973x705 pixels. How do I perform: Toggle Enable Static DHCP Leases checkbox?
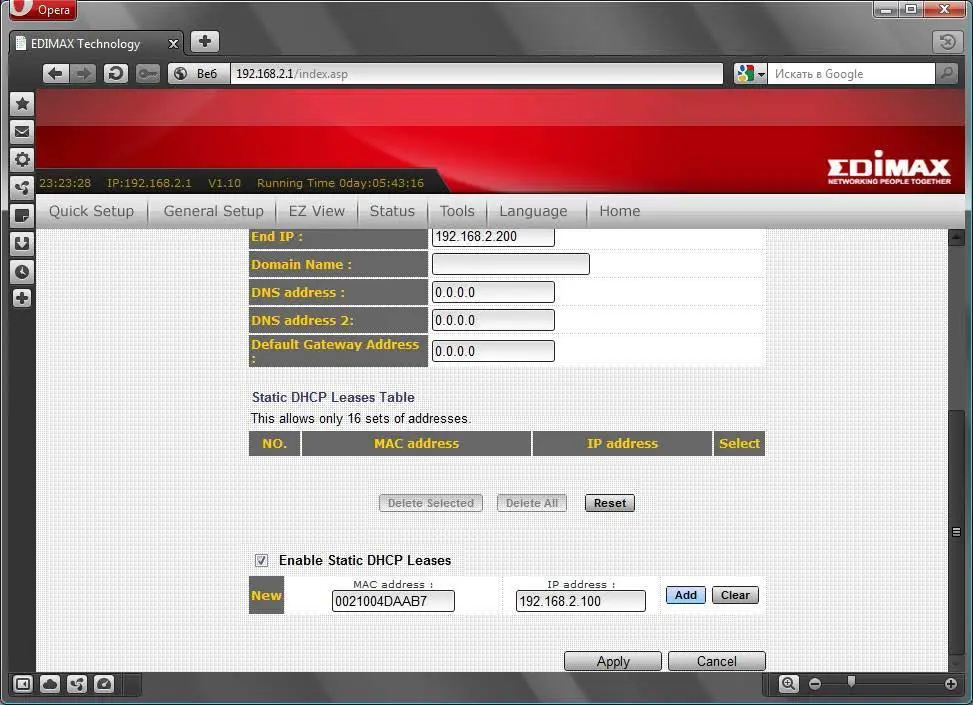point(261,561)
